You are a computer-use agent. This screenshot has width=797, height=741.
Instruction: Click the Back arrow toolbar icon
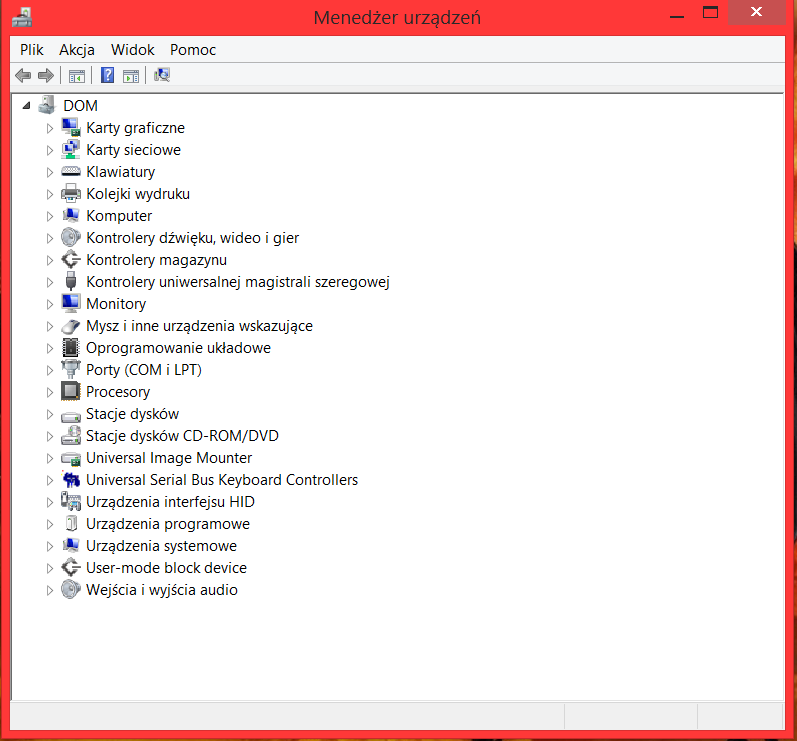point(23,76)
